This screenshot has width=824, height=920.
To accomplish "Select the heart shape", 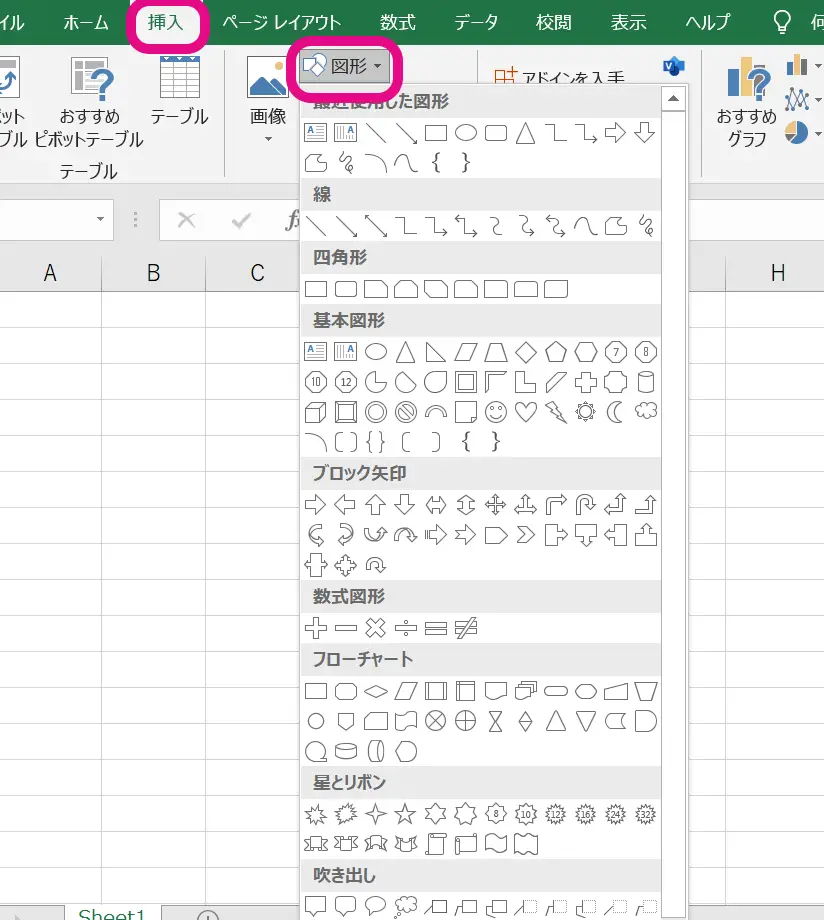I will tap(526, 411).
